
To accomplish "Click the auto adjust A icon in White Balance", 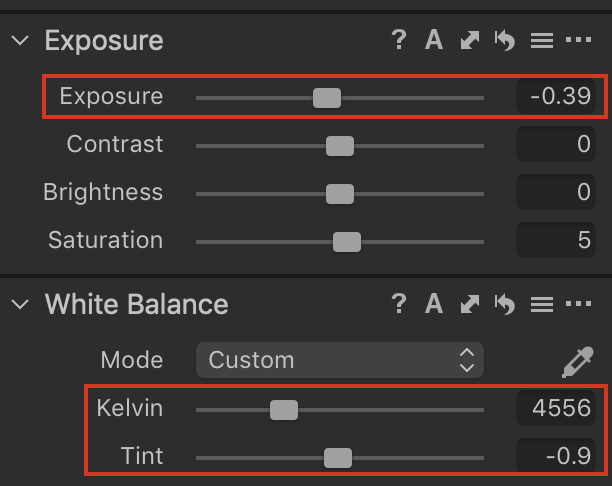I will click(434, 304).
